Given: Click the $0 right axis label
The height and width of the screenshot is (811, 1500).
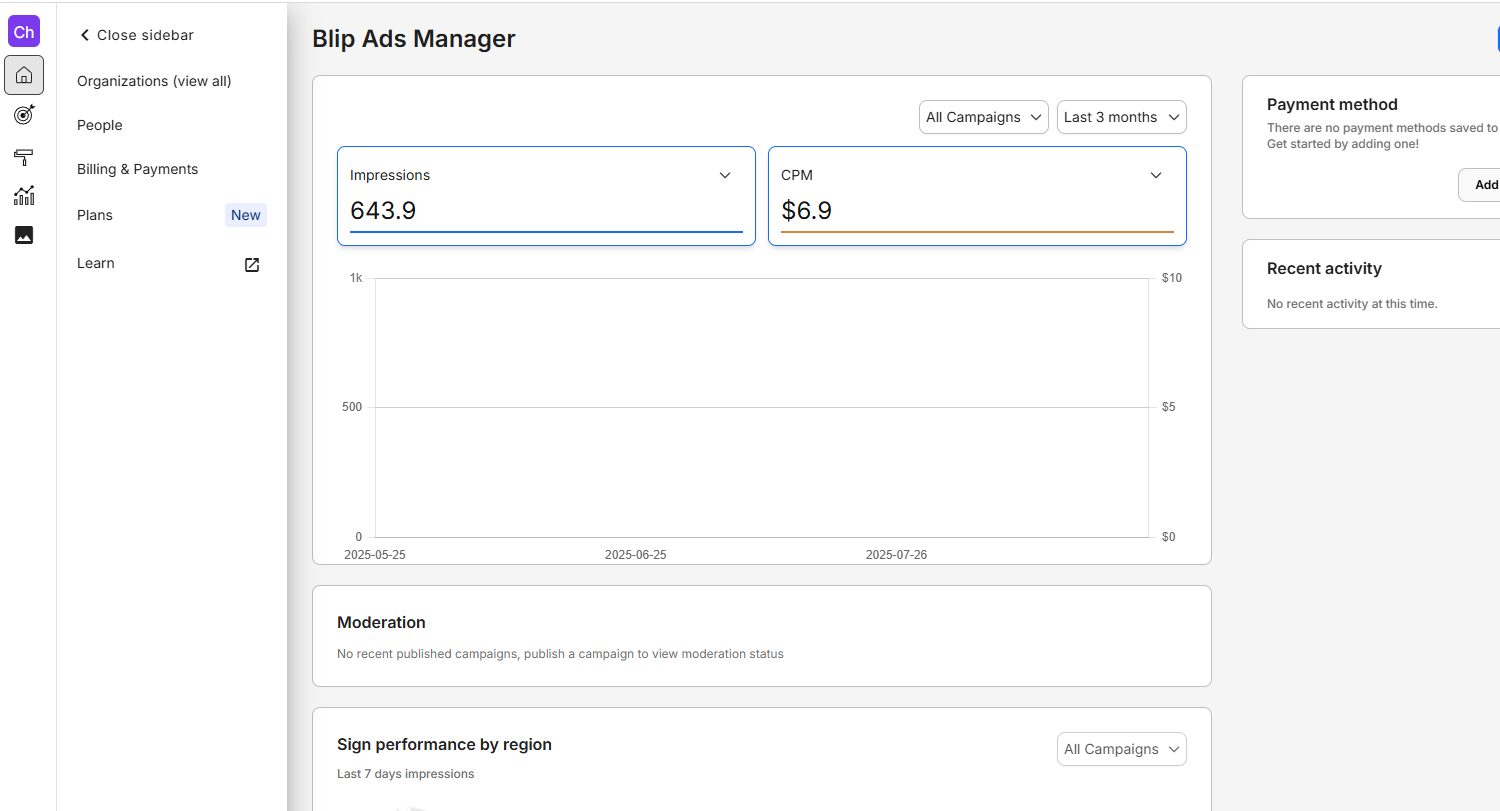Looking at the screenshot, I should pyautogui.click(x=1169, y=537).
